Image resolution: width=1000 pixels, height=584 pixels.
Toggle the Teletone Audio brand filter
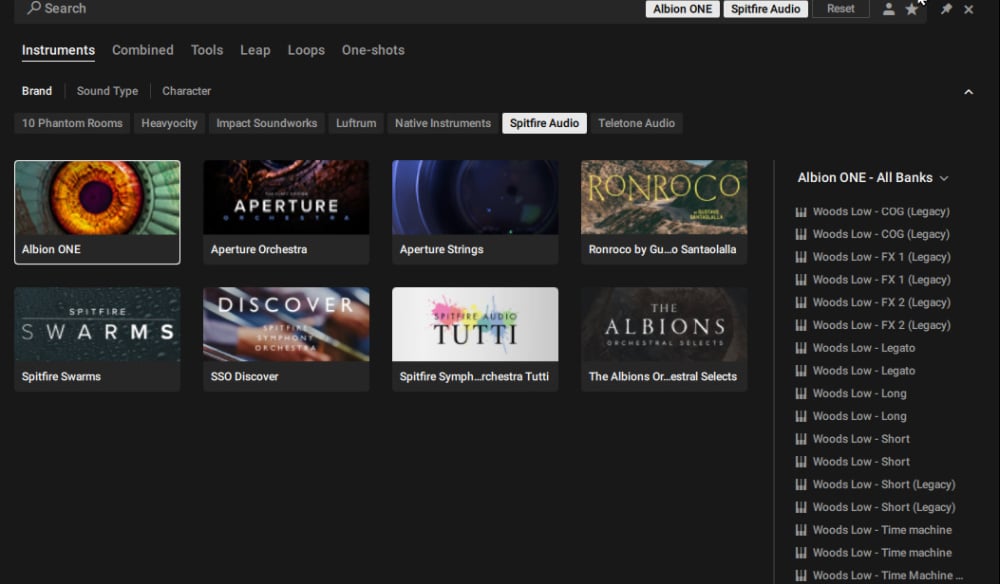(x=636, y=123)
